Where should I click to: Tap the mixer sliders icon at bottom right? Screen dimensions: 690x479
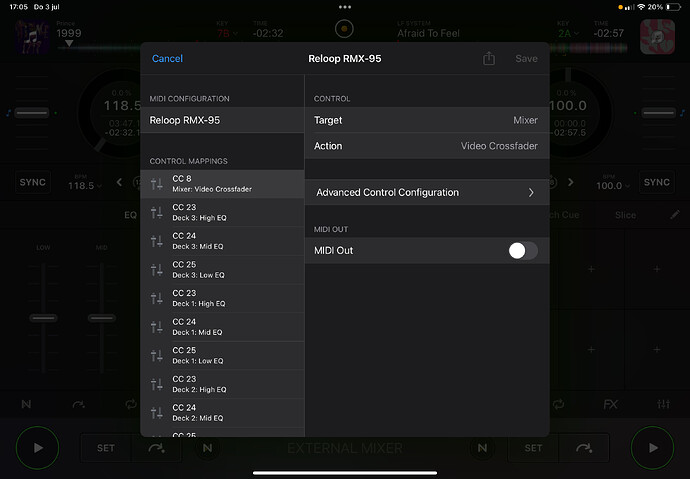click(x=663, y=404)
